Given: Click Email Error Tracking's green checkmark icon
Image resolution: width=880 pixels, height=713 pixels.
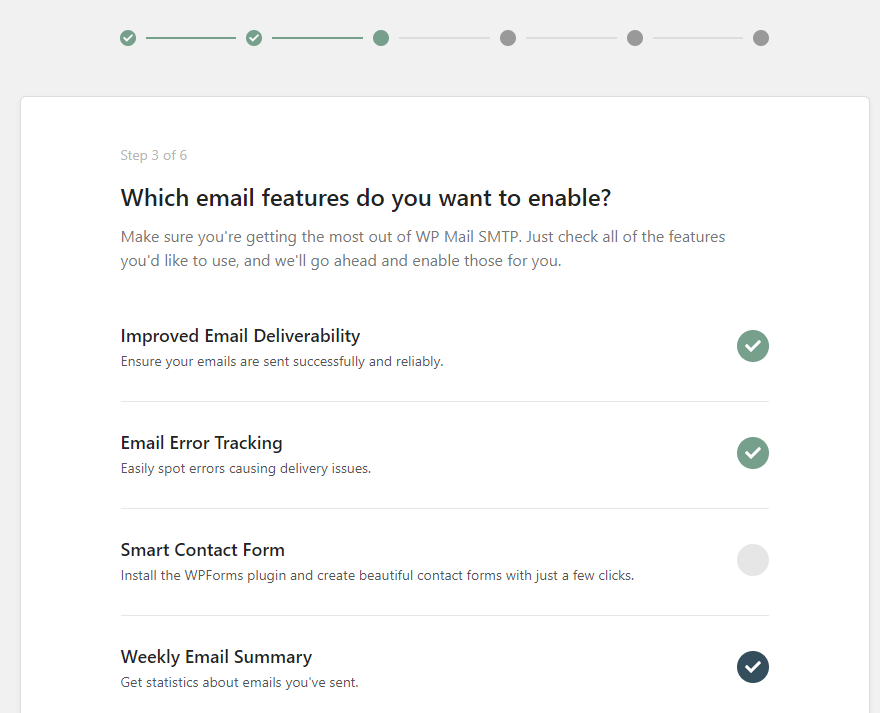Looking at the screenshot, I should click(x=753, y=453).
